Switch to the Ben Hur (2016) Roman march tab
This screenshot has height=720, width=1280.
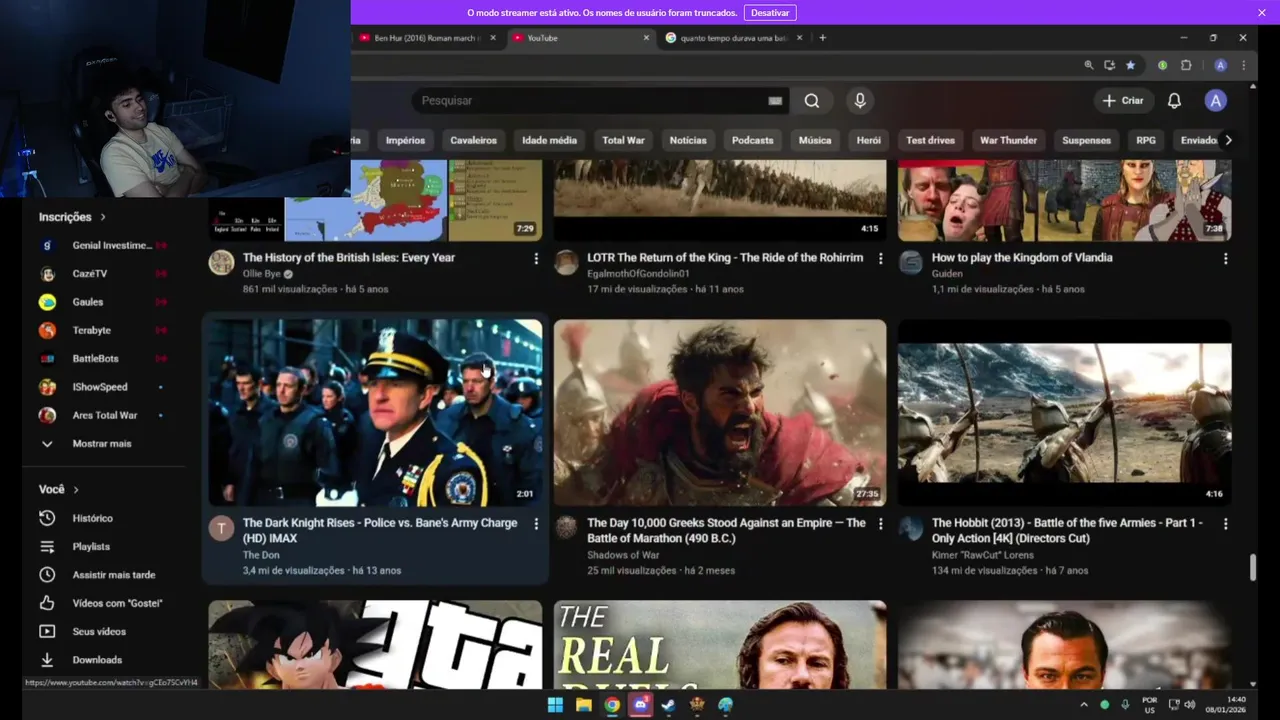click(x=428, y=38)
